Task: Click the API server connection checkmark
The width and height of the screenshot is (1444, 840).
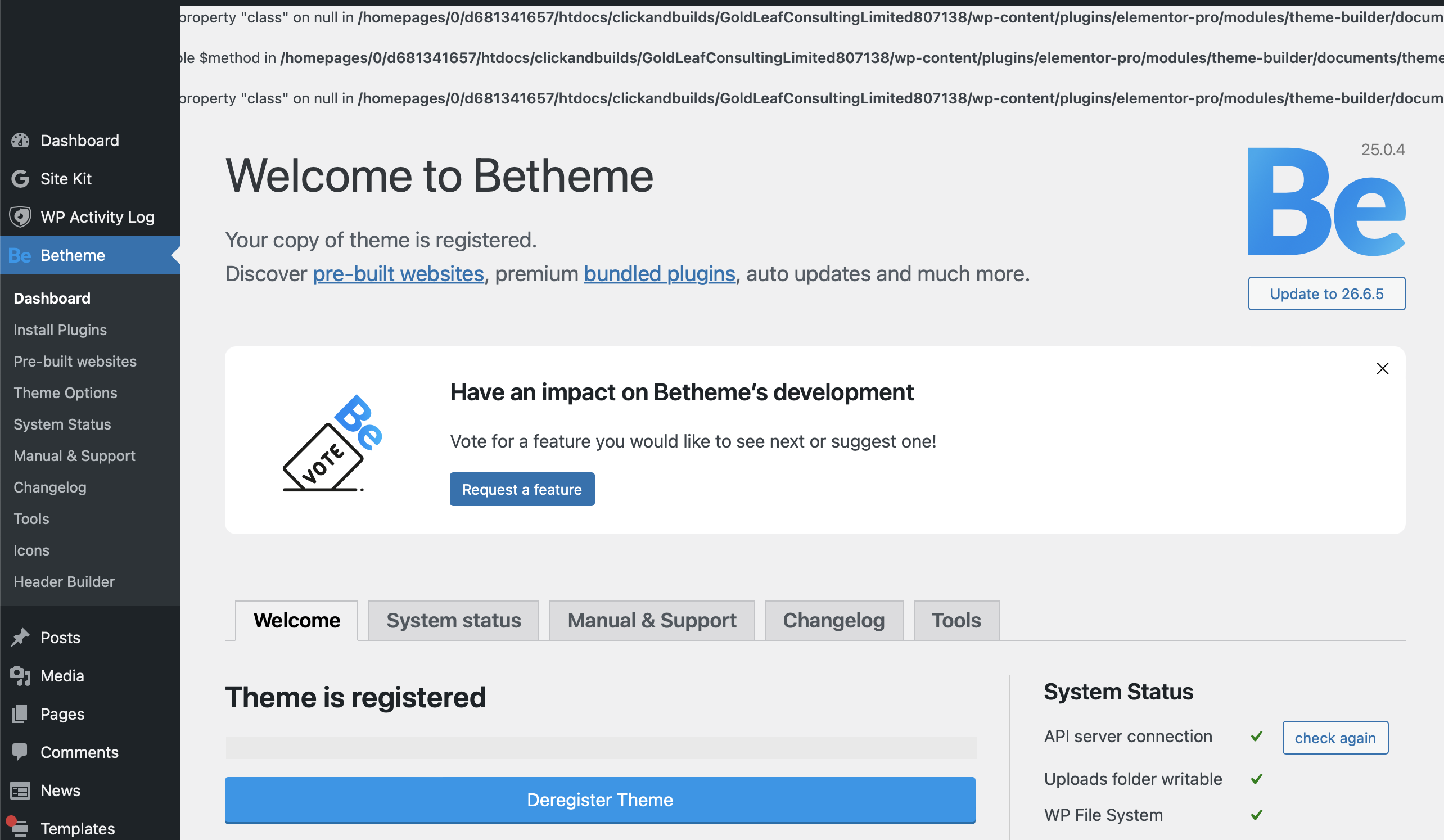Action: 1257,737
